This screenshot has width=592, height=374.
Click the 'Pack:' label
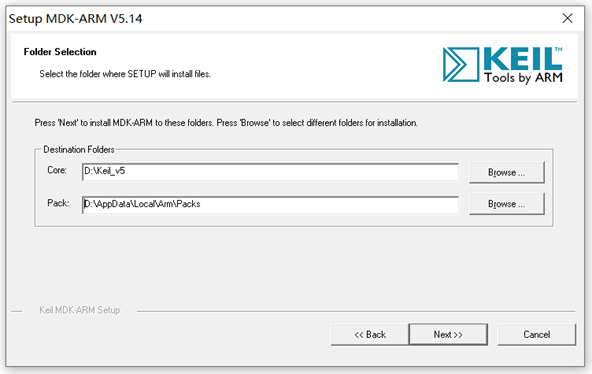tap(58, 203)
